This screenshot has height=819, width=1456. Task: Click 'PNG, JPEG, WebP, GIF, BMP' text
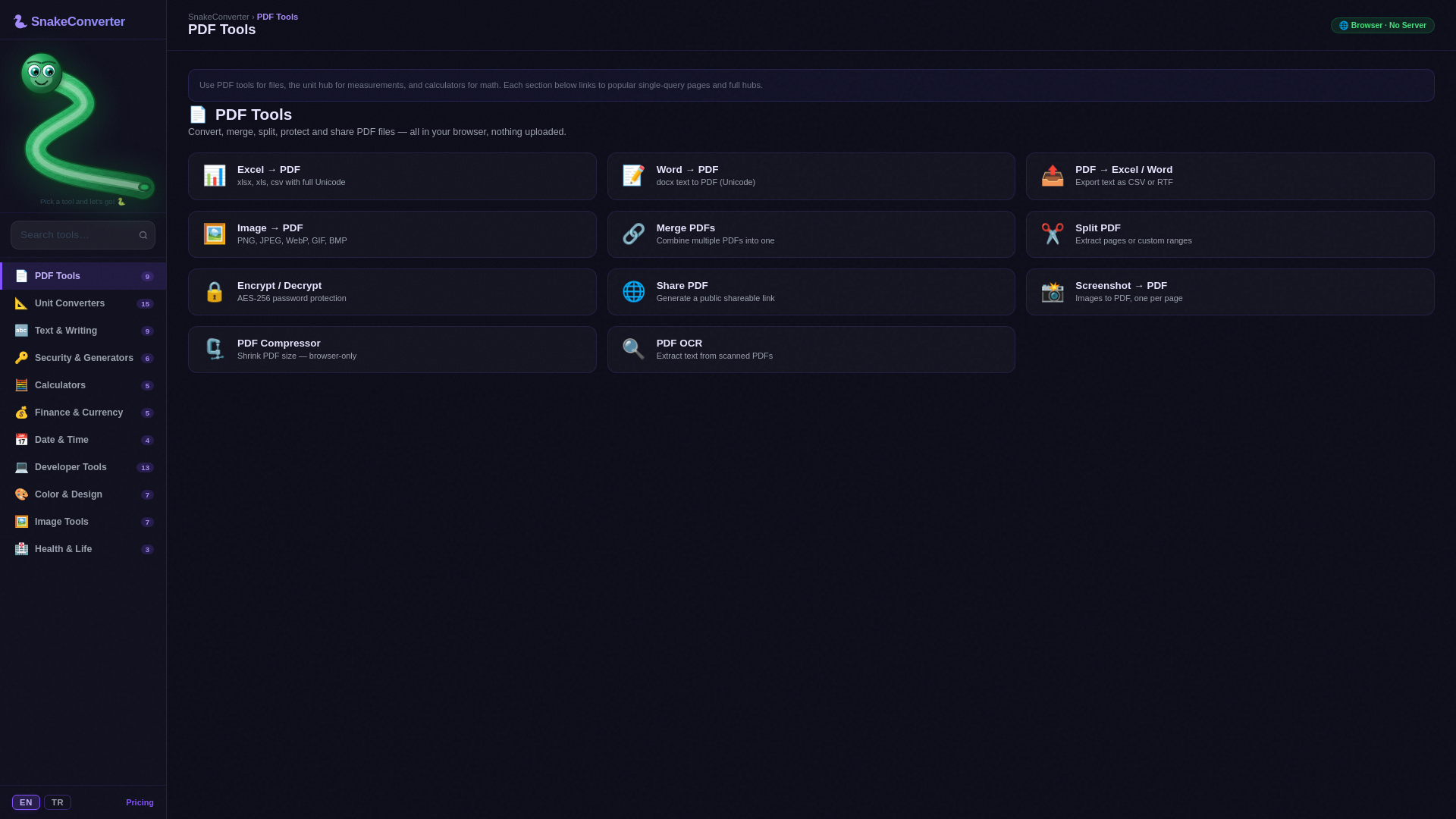292,240
